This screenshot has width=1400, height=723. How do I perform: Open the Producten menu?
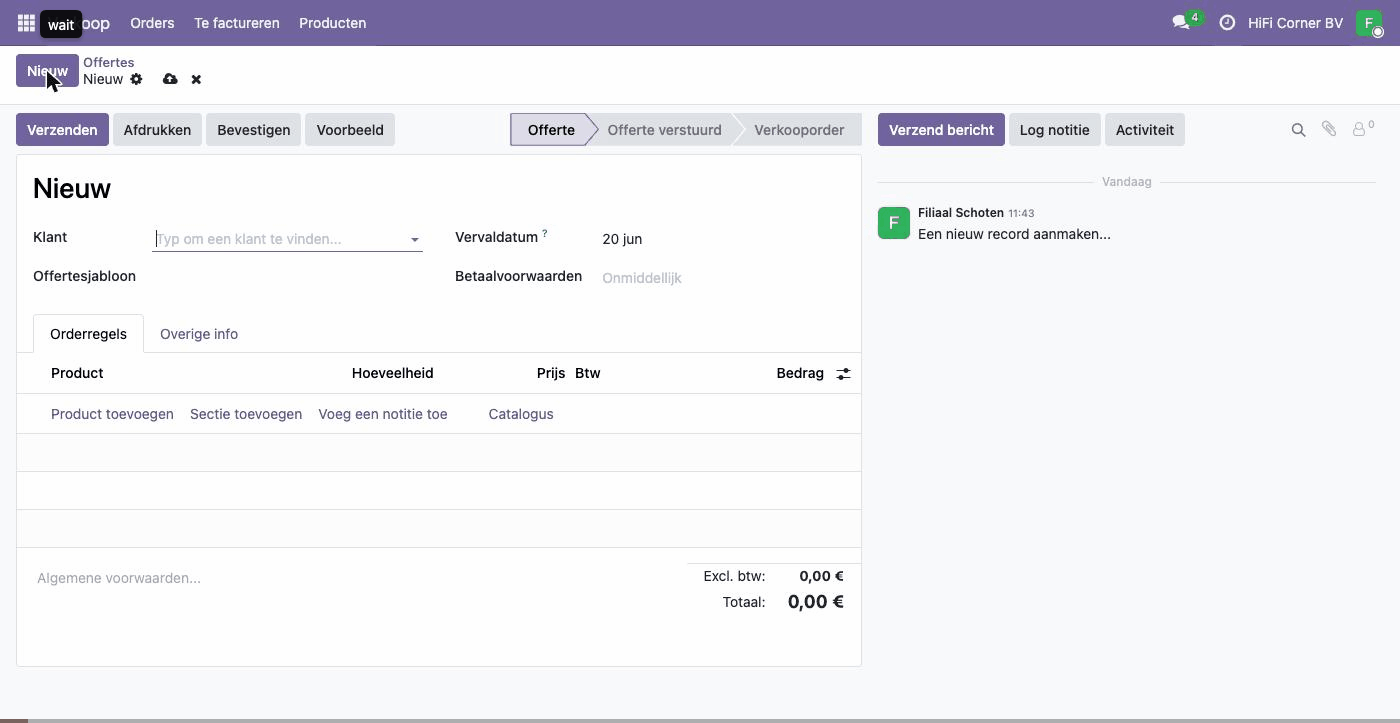332,22
